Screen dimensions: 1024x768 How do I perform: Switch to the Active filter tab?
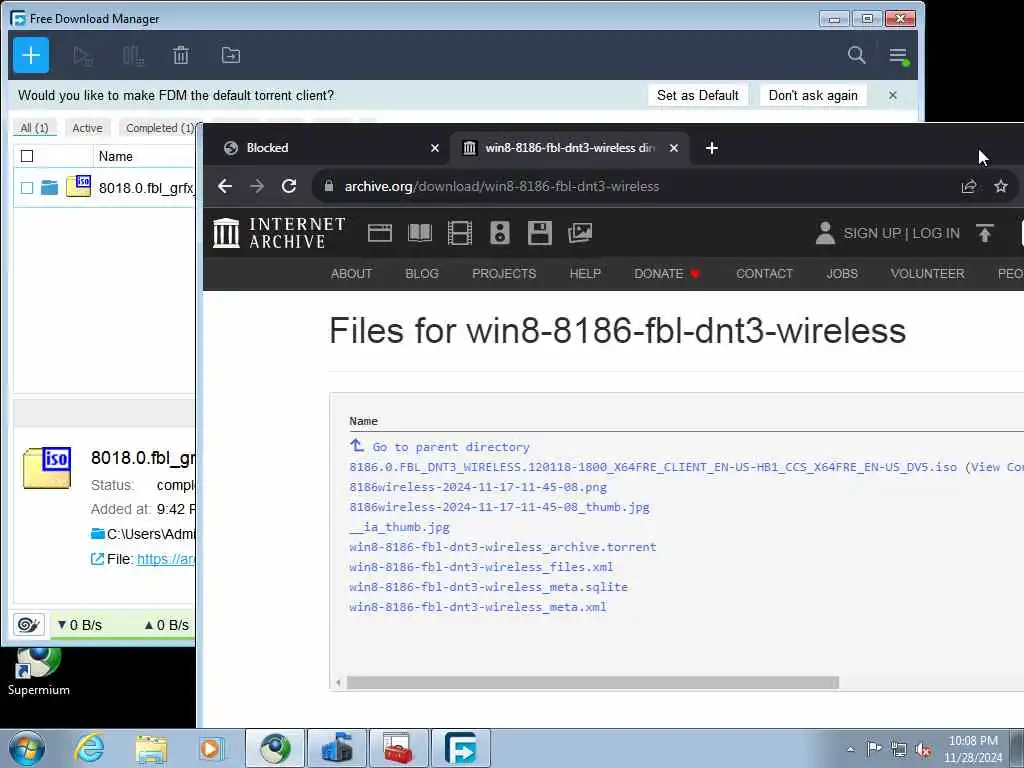point(88,128)
